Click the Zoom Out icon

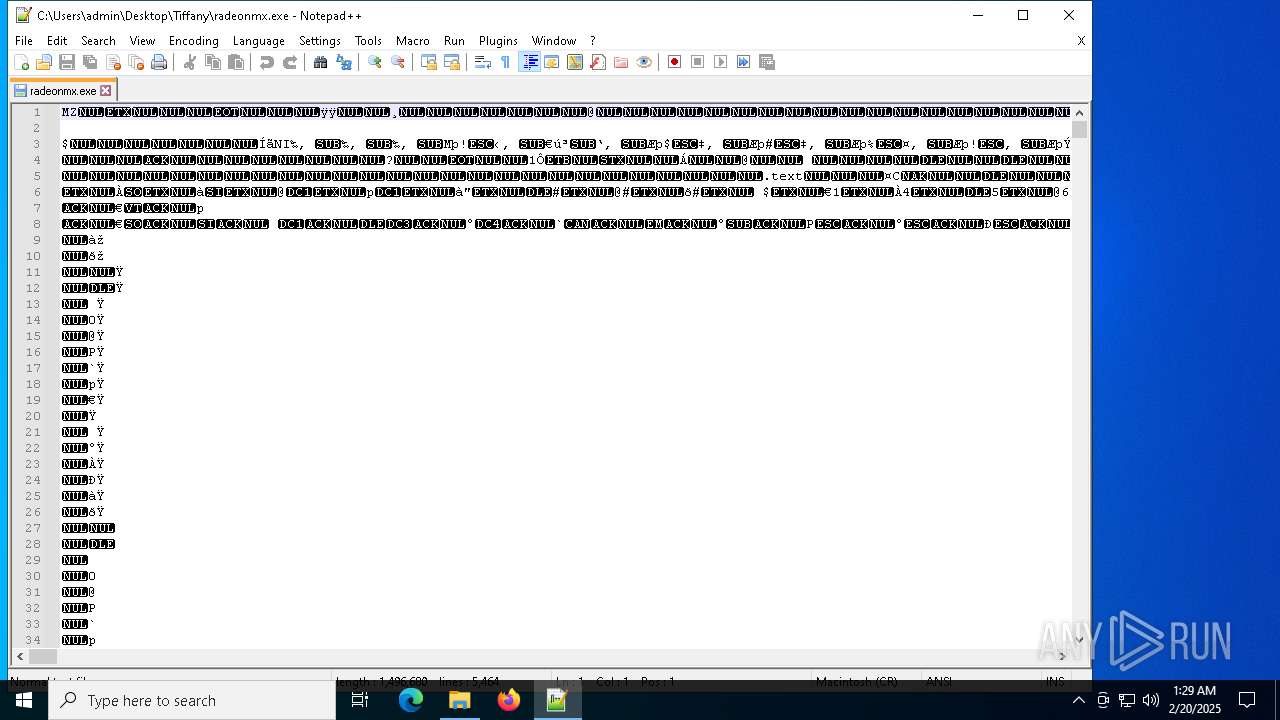(x=398, y=62)
